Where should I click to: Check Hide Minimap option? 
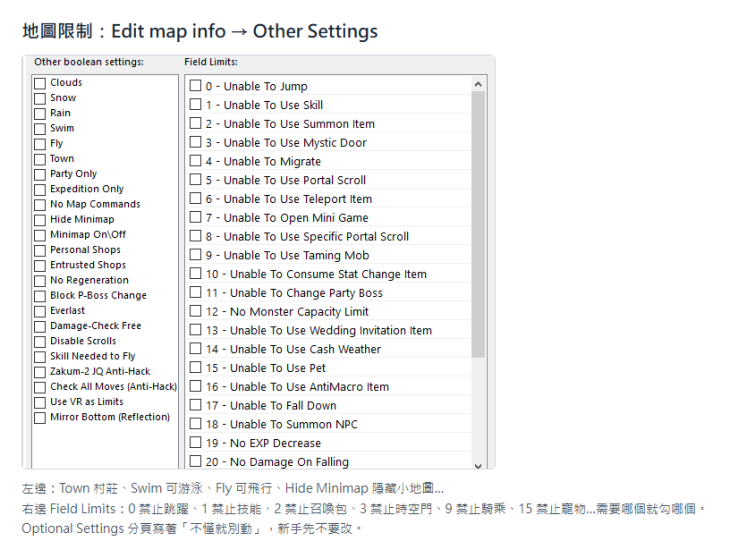point(40,220)
